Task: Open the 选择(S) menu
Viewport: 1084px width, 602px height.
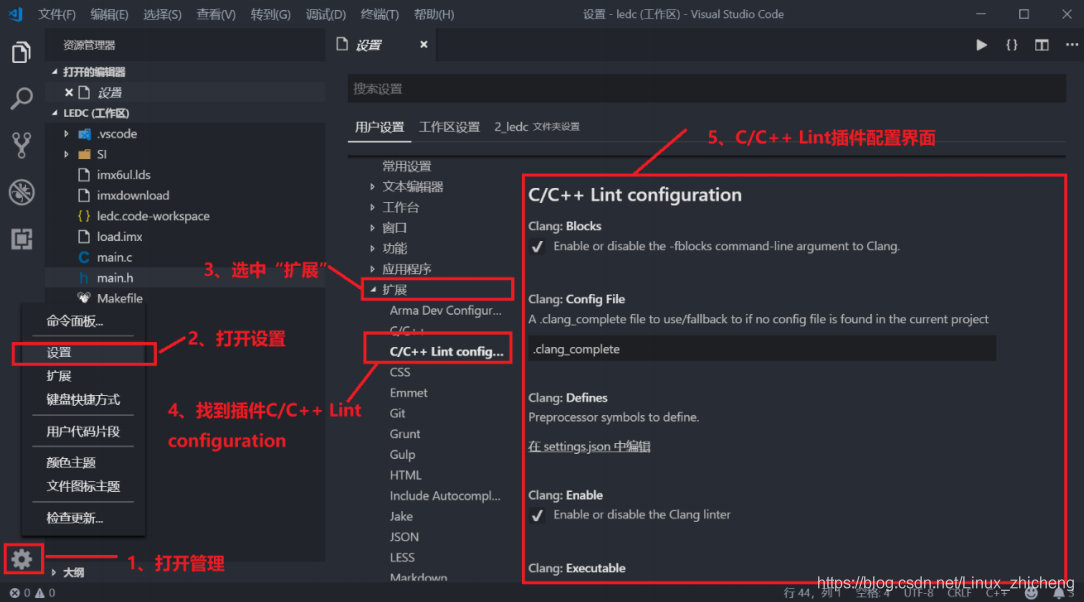Action: (162, 14)
